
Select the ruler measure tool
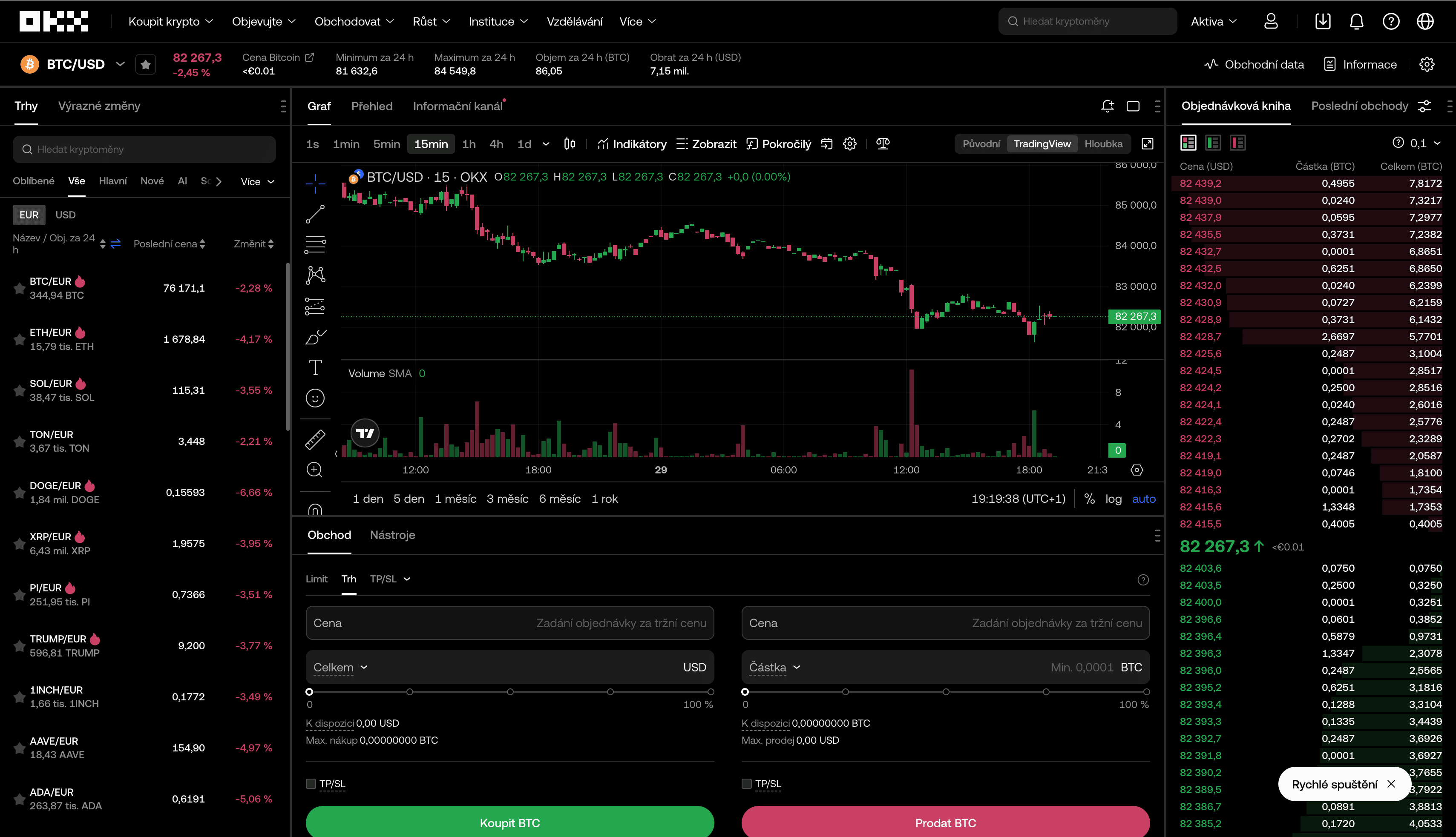coord(315,439)
